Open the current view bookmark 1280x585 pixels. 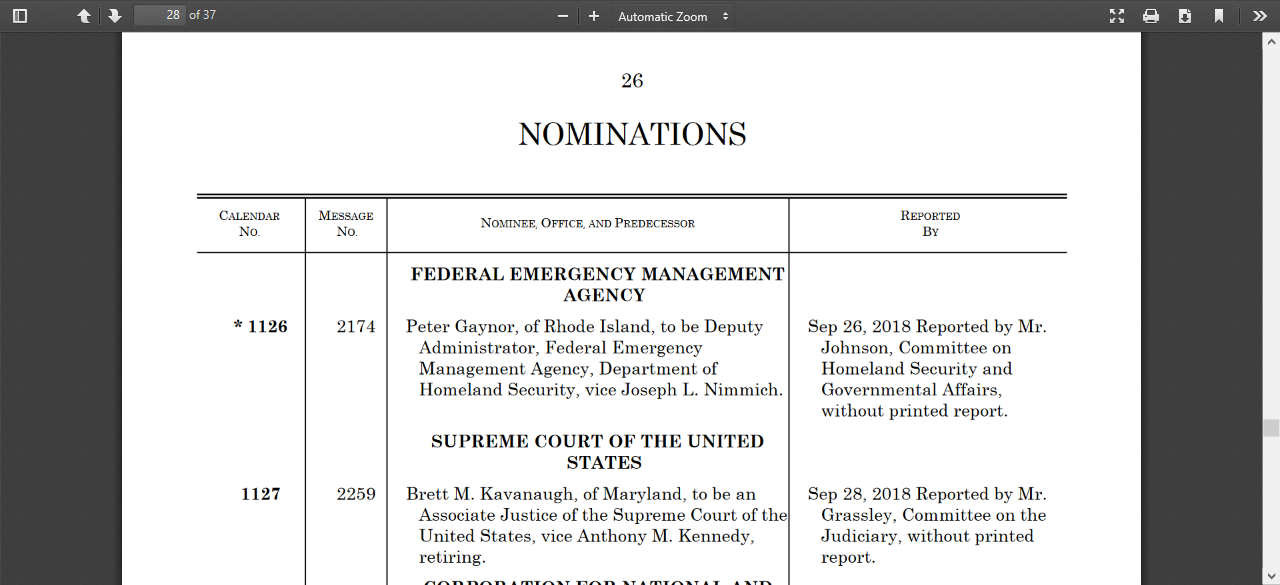click(x=1219, y=16)
